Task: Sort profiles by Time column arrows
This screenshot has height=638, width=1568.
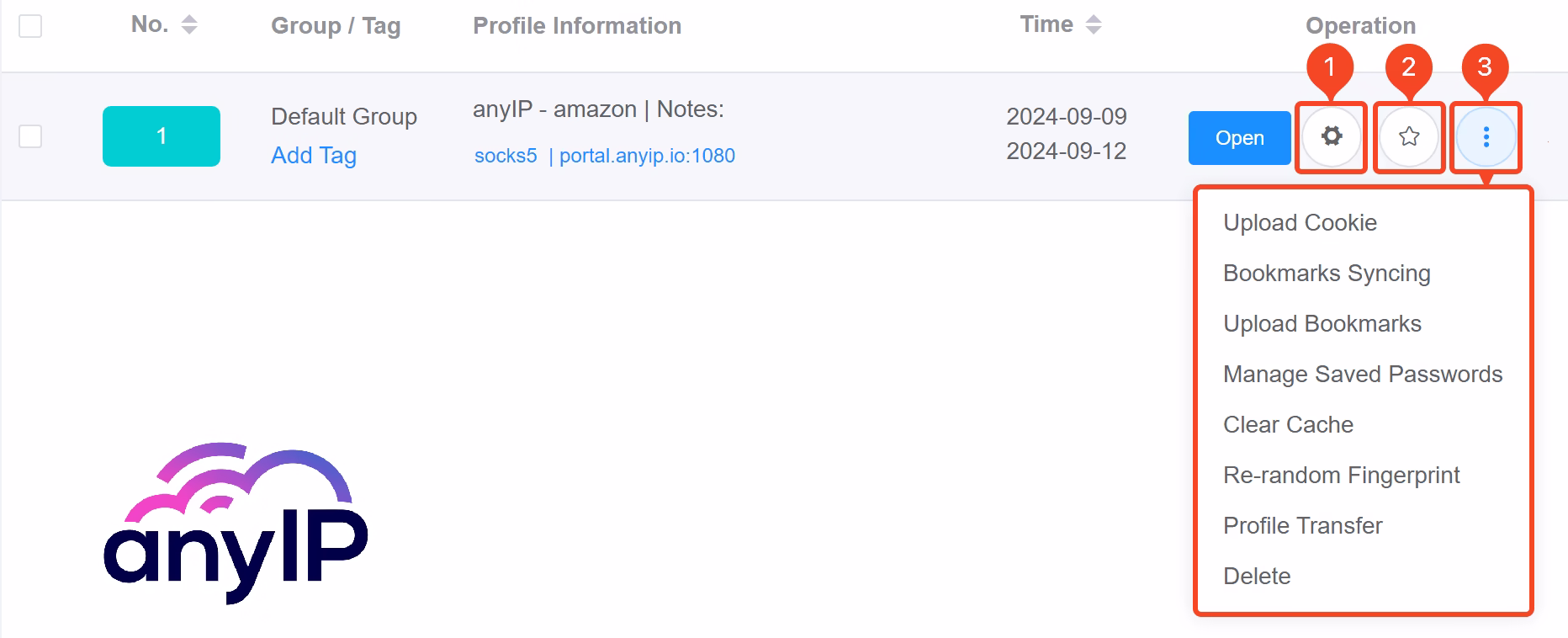Action: tap(1094, 25)
